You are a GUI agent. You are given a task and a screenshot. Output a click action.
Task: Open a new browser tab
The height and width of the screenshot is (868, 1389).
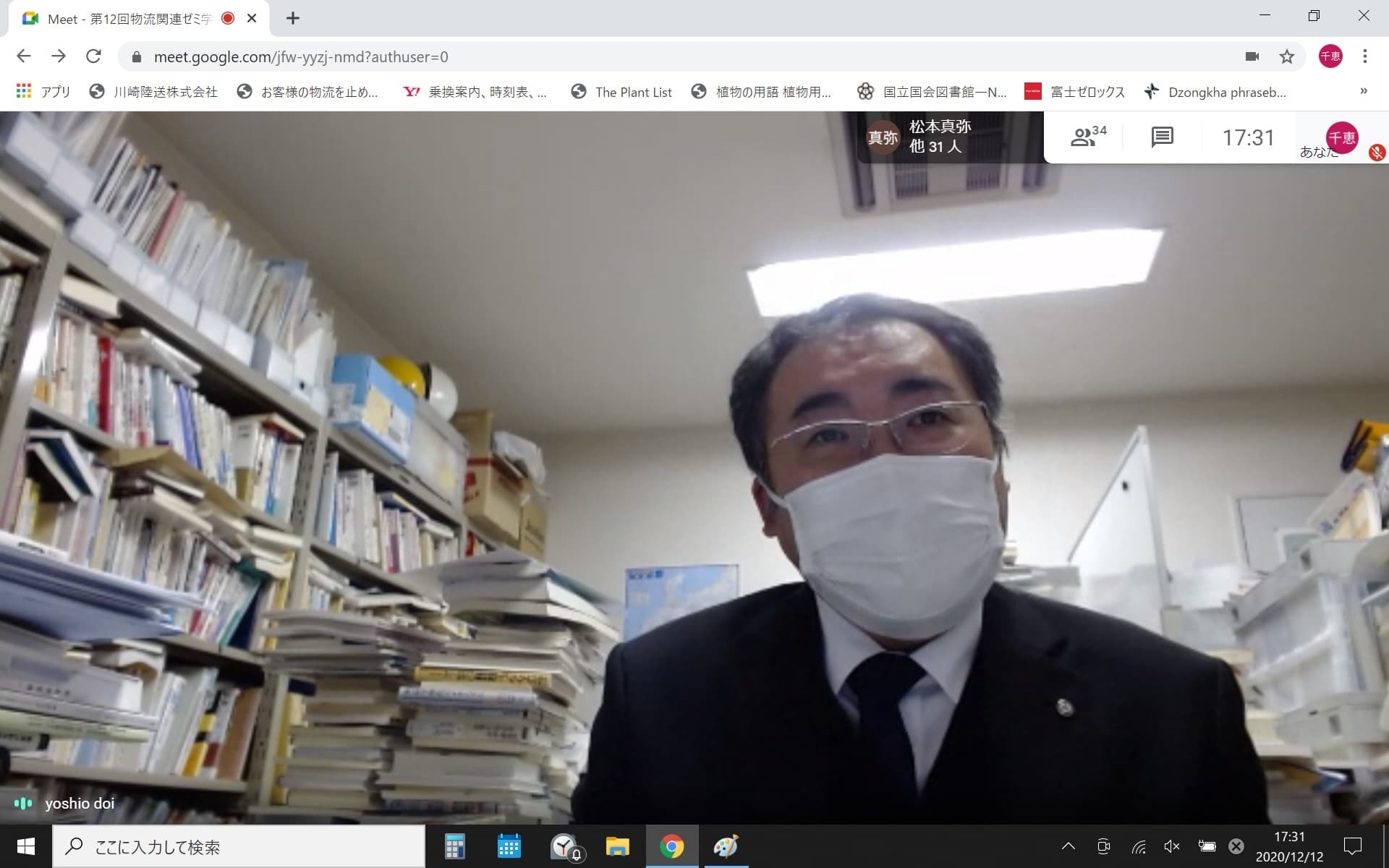(292, 19)
